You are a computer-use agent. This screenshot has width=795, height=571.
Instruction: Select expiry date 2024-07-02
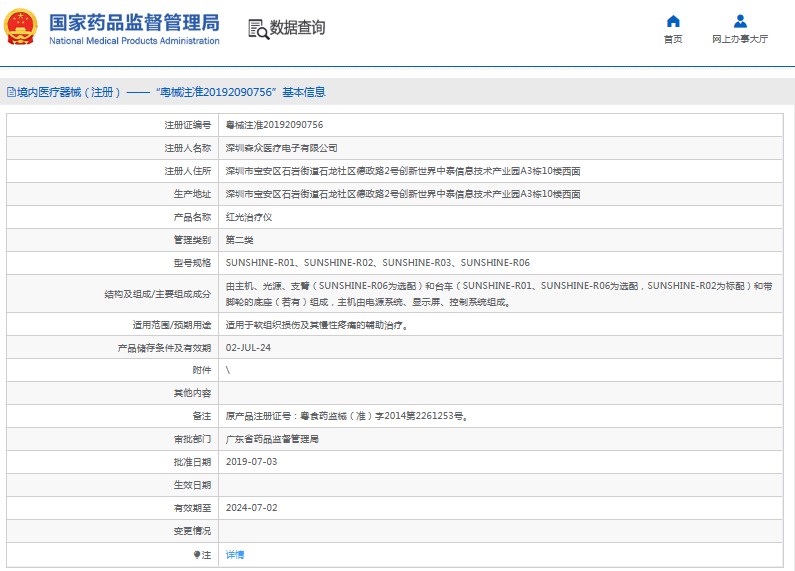251,508
